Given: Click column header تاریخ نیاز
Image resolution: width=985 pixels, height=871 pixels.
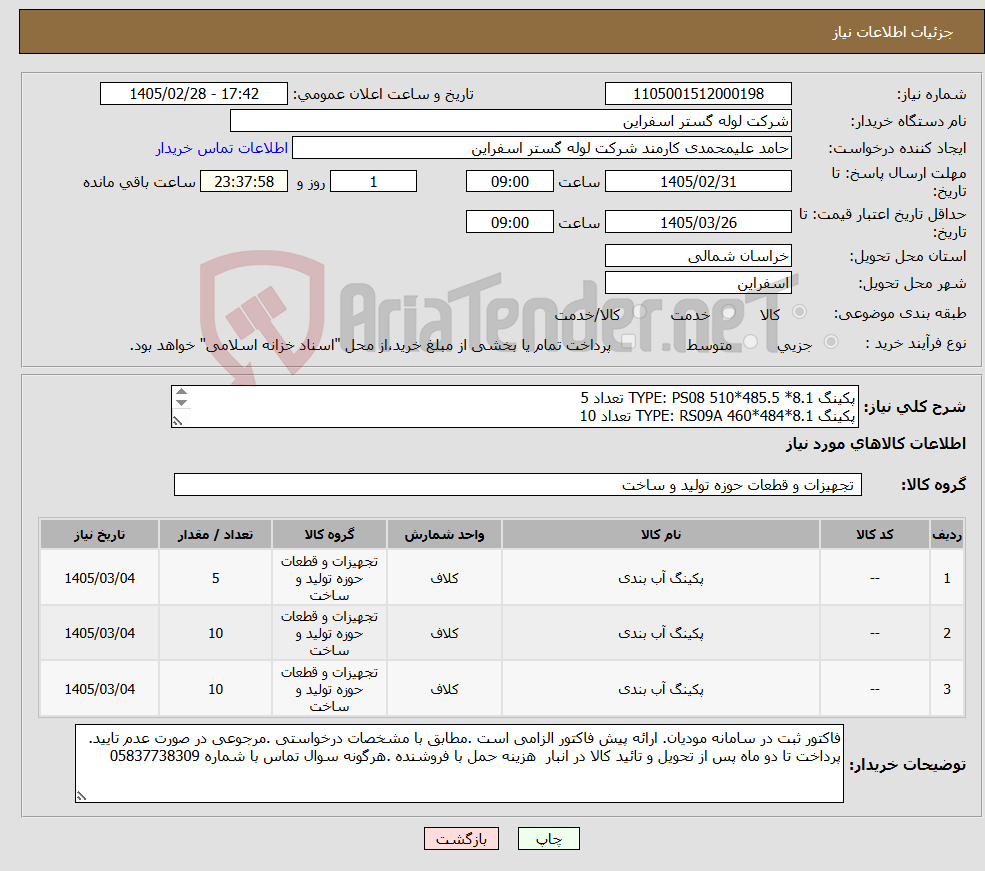Looking at the screenshot, I should 99,534.
